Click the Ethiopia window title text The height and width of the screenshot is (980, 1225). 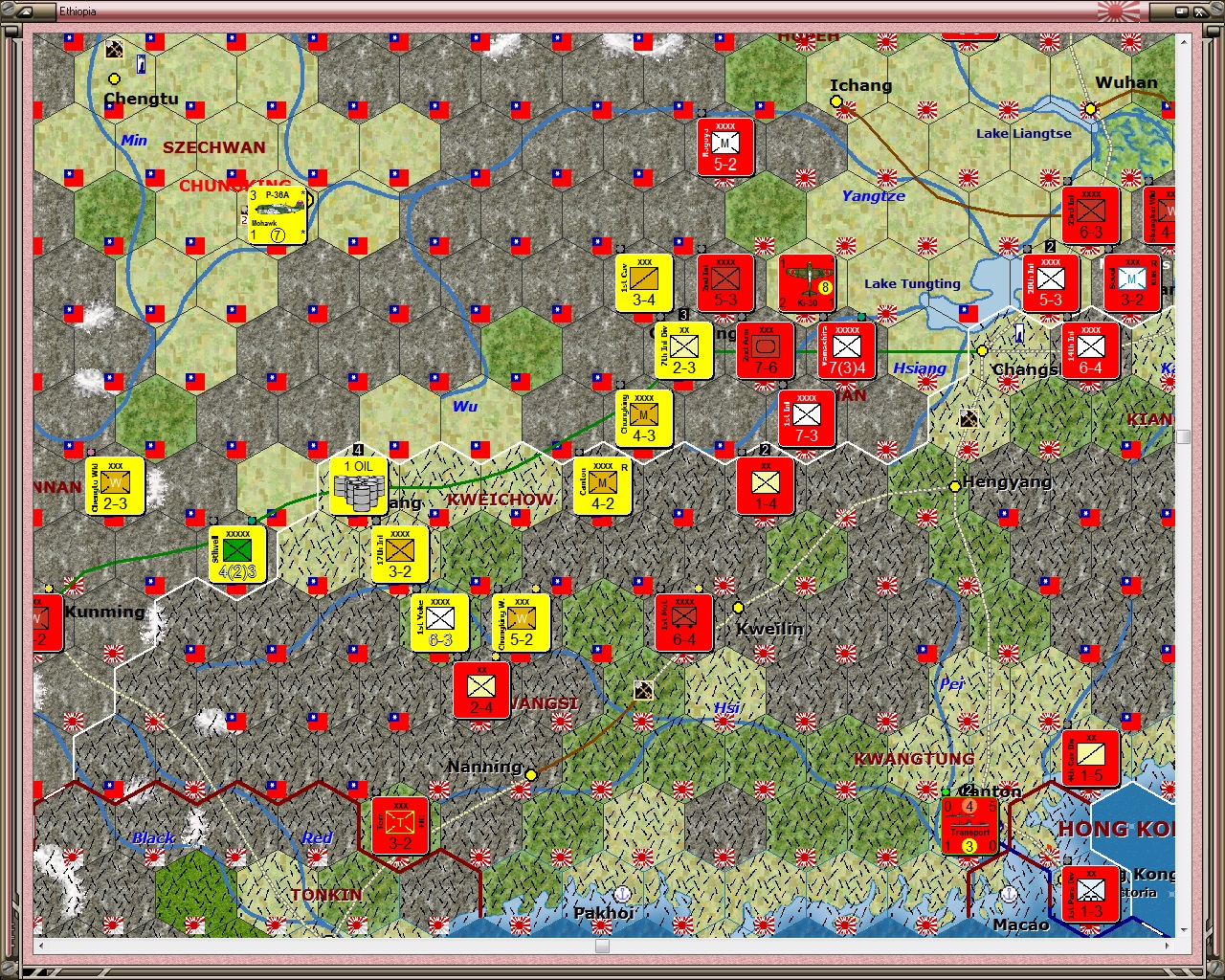point(78,11)
